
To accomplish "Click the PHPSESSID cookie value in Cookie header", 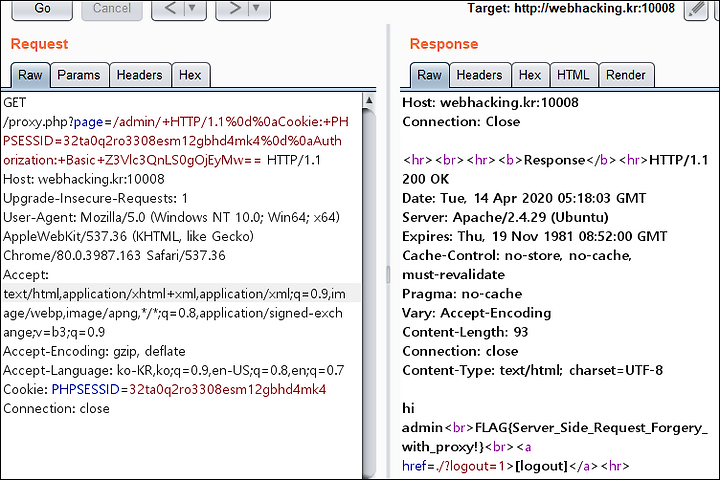I will pos(228,390).
